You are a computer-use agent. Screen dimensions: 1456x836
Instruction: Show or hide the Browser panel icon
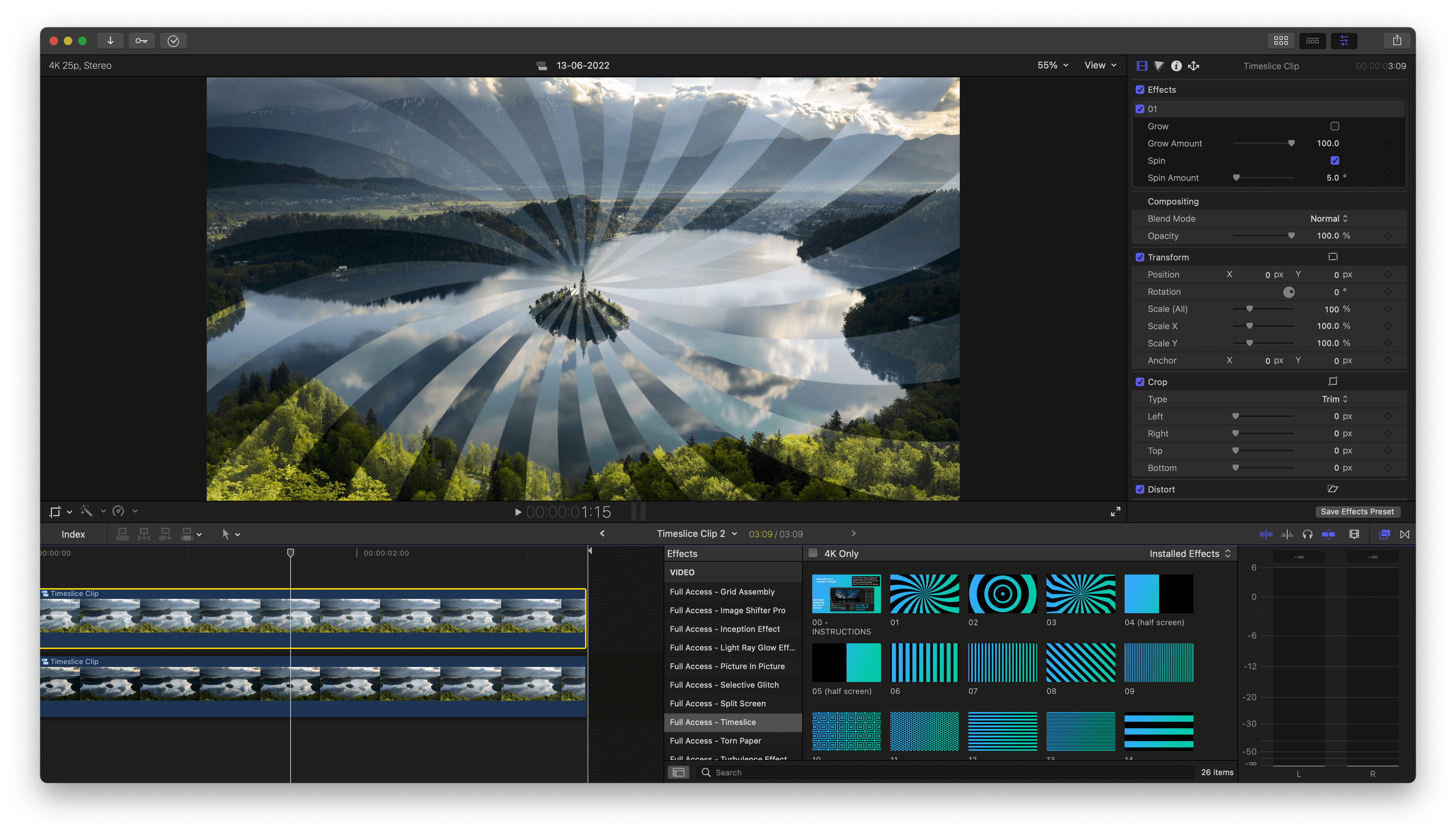[1281, 41]
